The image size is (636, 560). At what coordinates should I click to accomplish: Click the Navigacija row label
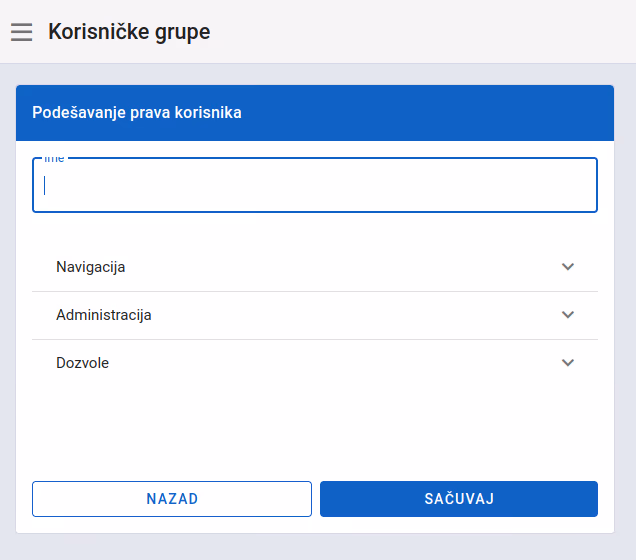point(90,267)
